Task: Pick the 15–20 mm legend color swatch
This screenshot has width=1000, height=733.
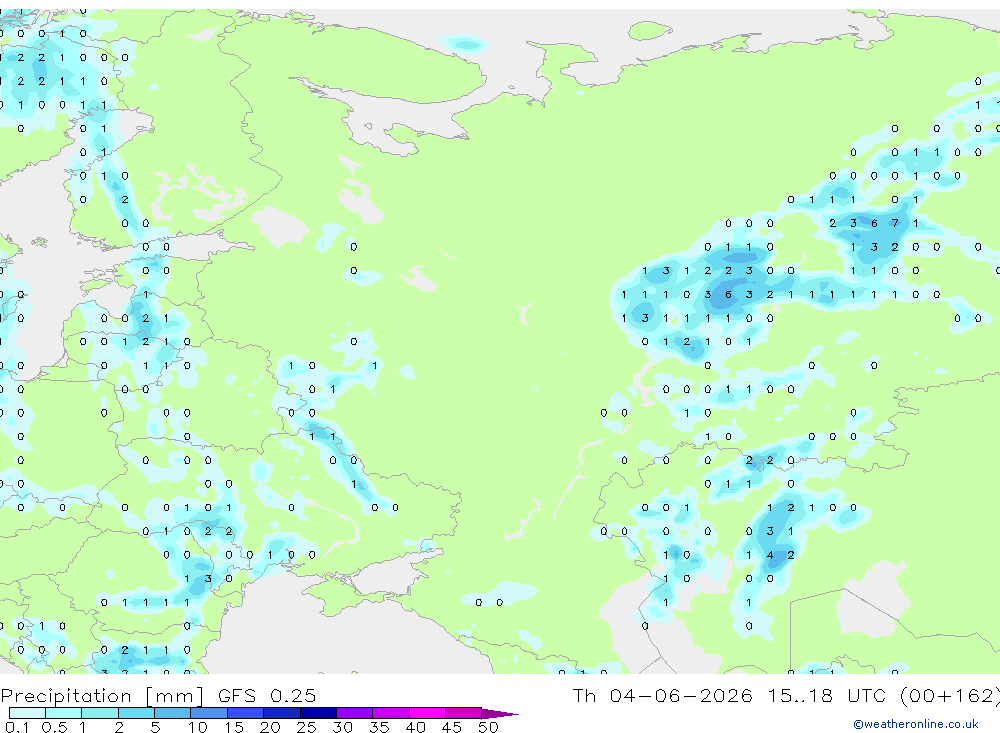Action: 246,713
